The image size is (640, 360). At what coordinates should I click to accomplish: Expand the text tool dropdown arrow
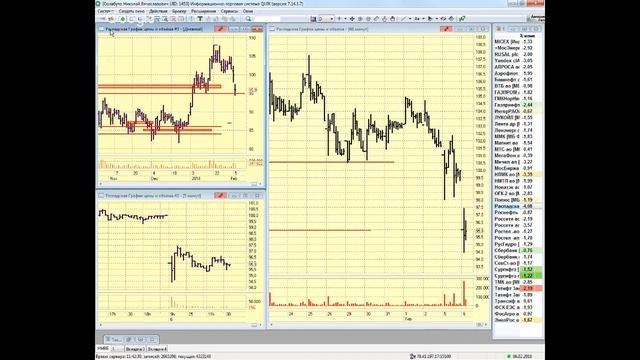(x=424, y=19)
